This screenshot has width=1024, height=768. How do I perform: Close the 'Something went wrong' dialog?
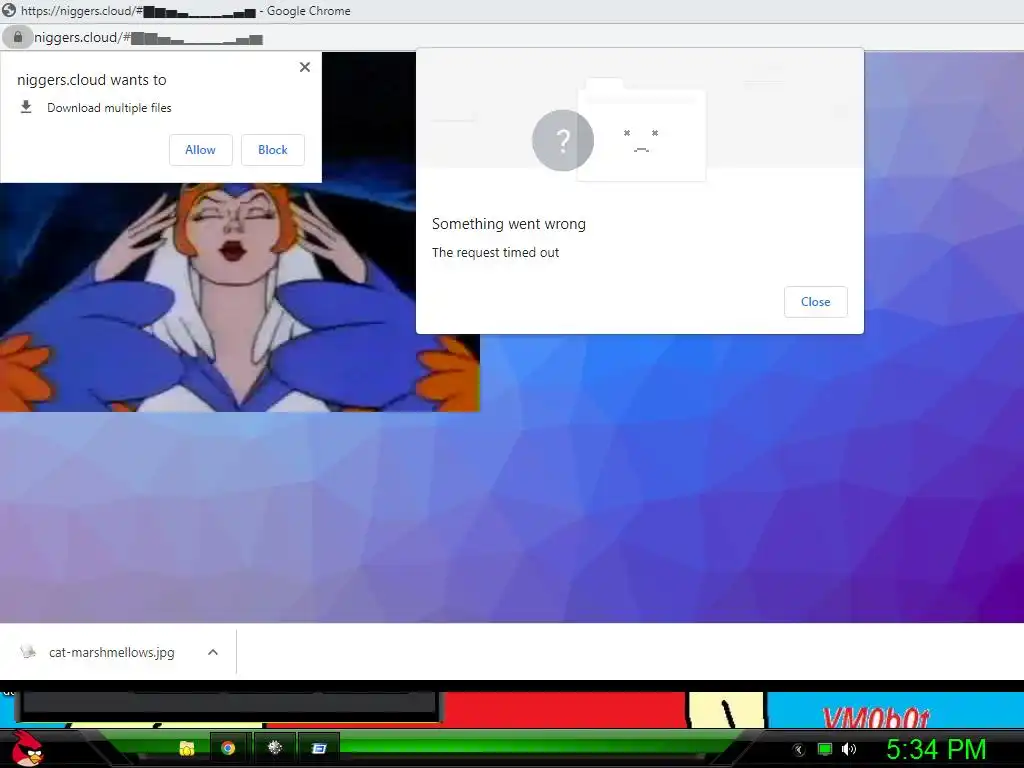(x=816, y=302)
